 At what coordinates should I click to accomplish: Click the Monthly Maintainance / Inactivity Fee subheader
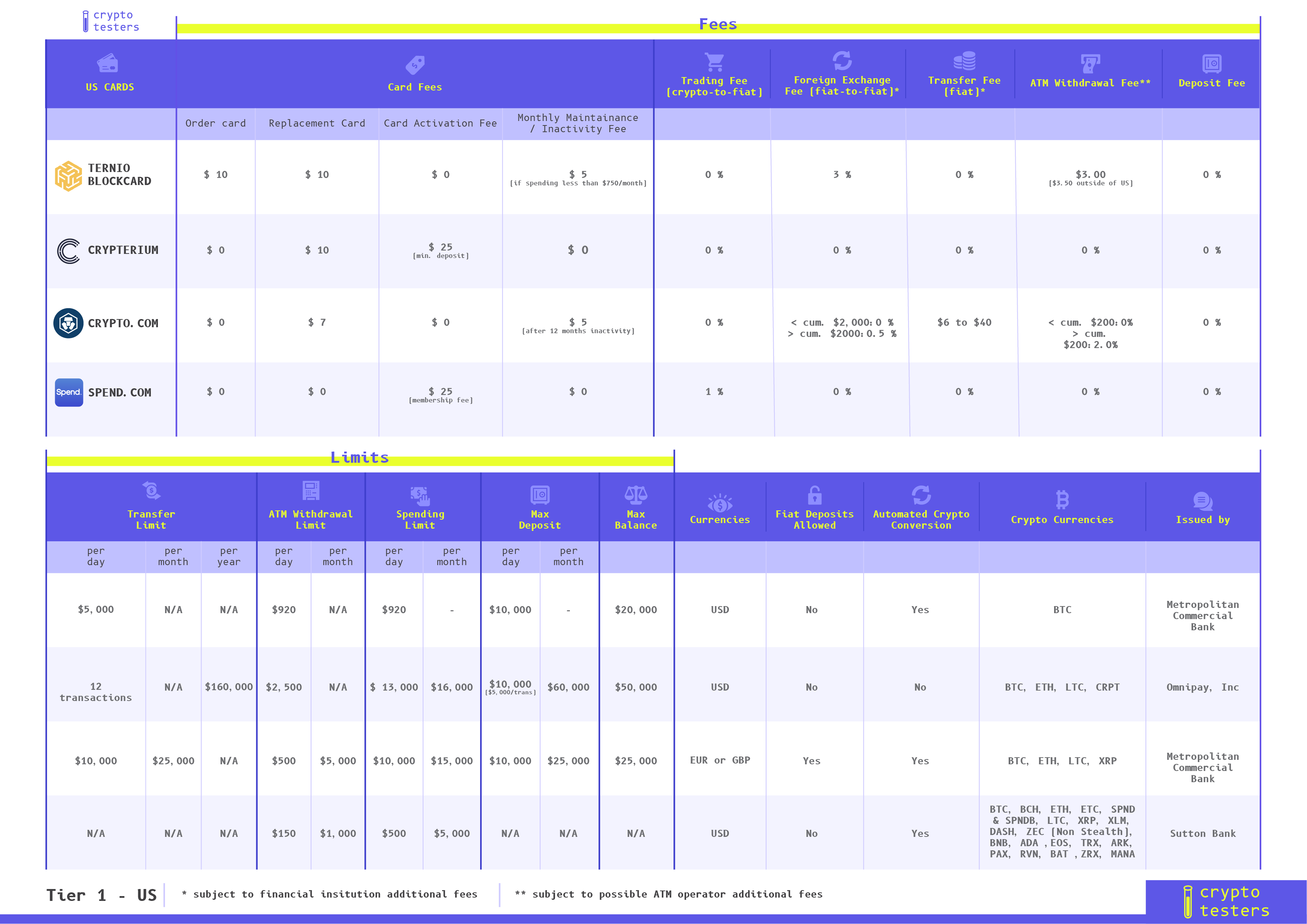578,124
